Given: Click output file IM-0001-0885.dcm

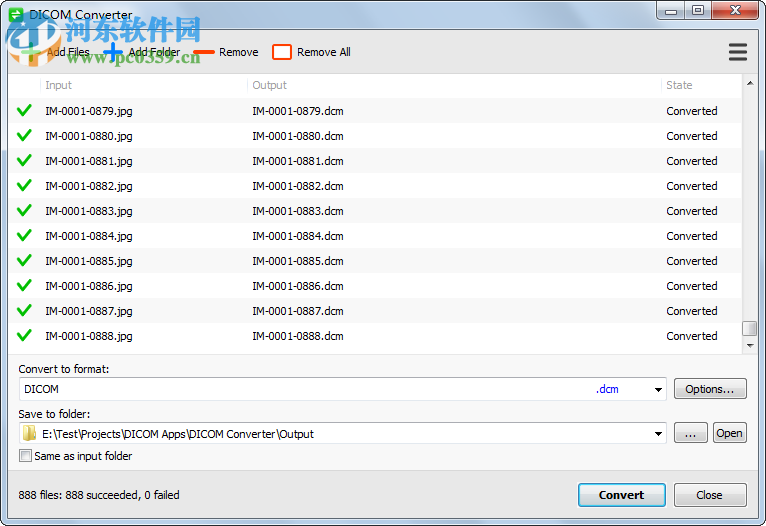Looking at the screenshot, I should pos(298,261).
